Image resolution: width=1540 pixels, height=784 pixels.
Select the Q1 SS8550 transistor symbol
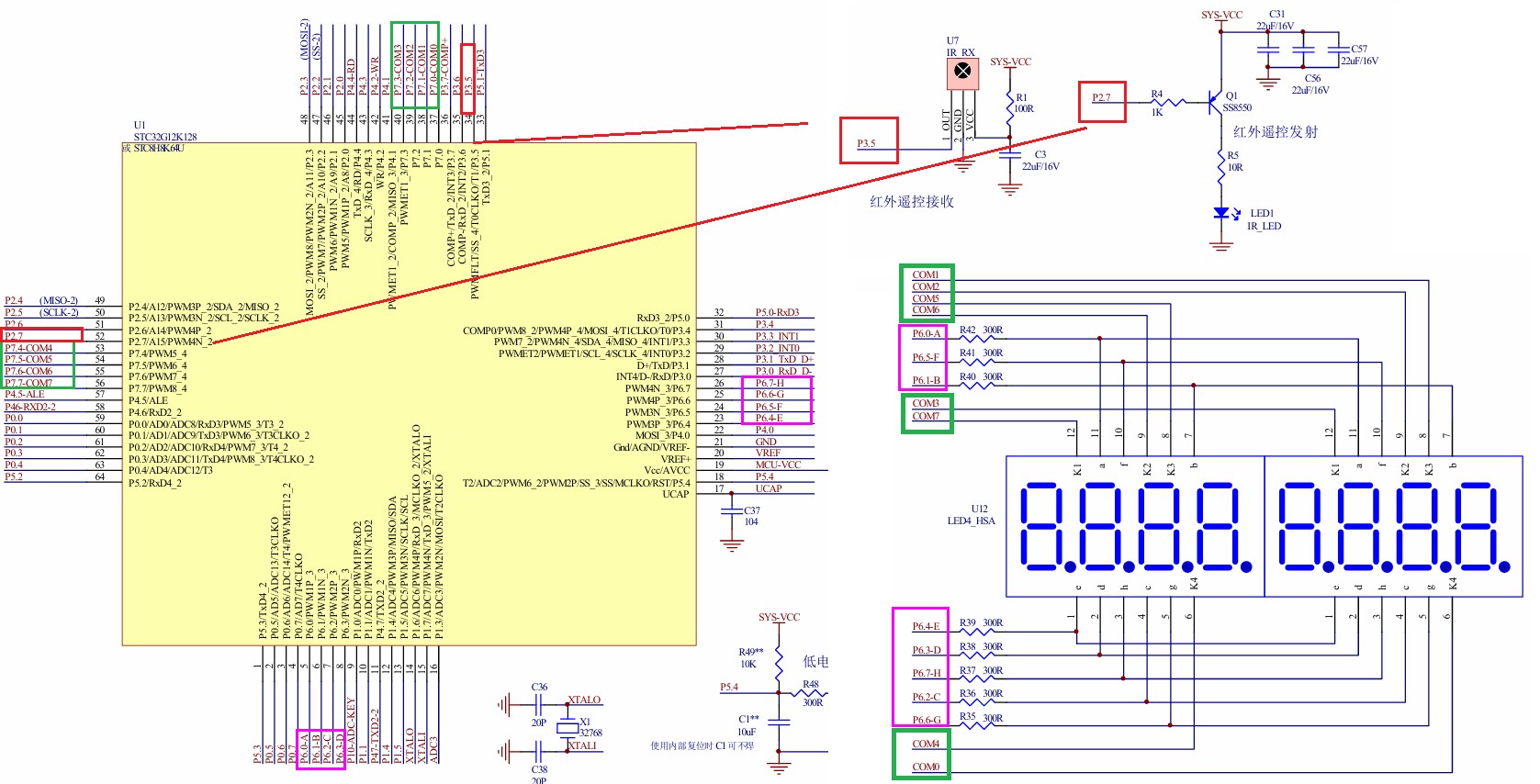(x=1217, y=102)
